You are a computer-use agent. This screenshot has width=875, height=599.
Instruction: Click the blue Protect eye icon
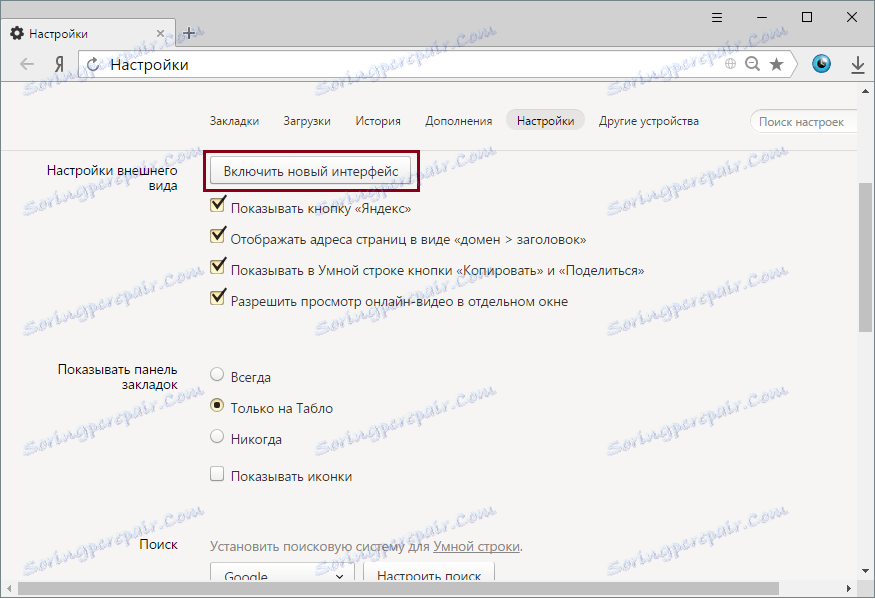point(821,63)
